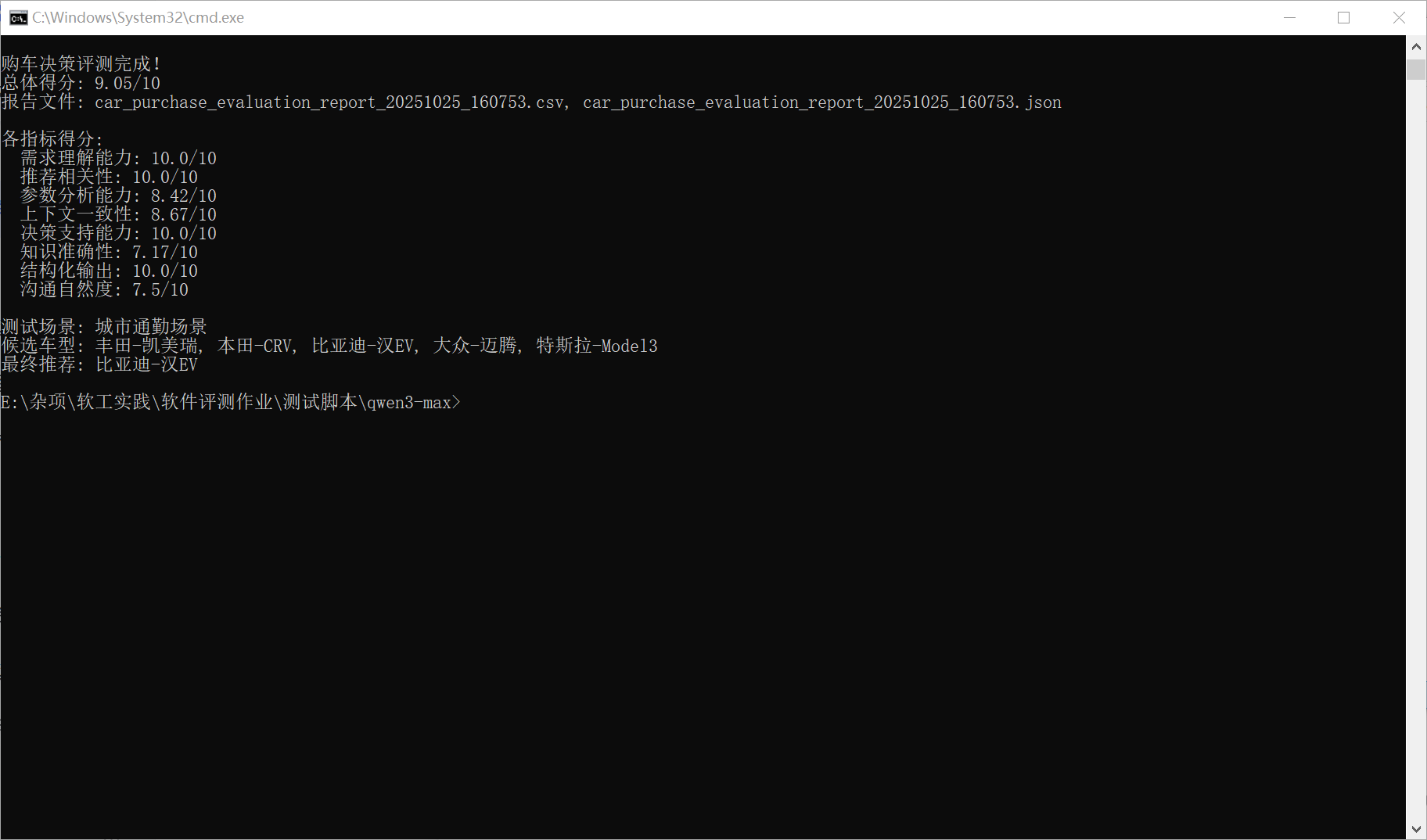The image size is (1427, 840).
Task: Click the scrollbar up arrow
Action: (1416, 46)
